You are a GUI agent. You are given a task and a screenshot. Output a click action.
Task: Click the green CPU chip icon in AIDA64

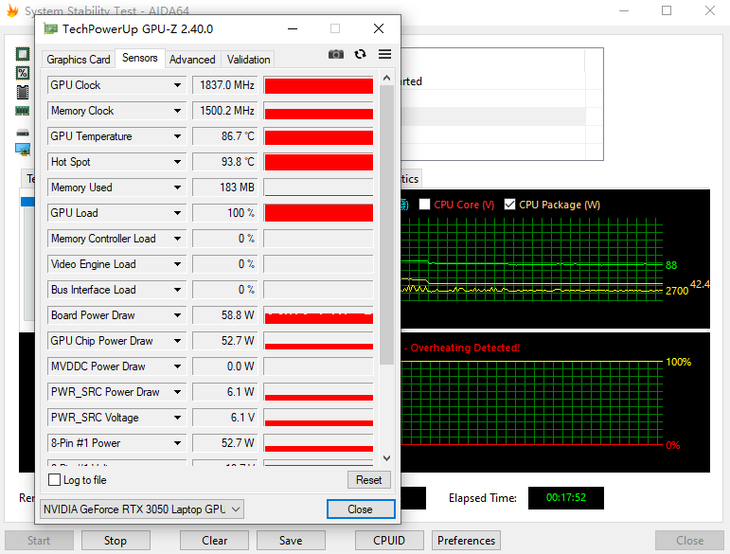pos(22,55)
